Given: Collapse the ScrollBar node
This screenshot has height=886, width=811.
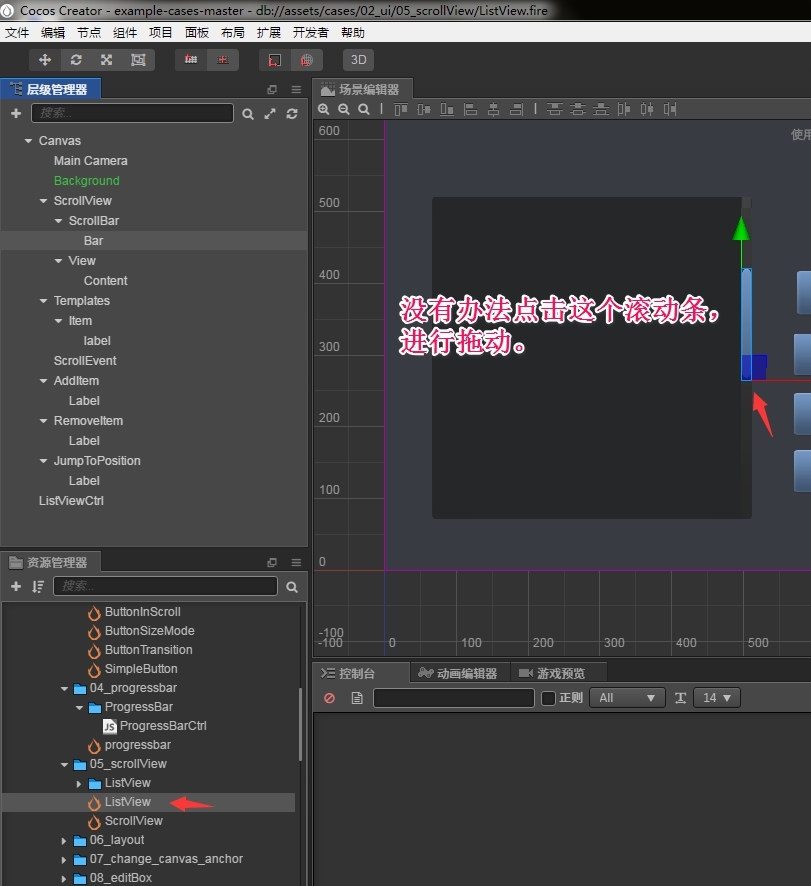Looking at the screenshot, I should pyautogui.click(x=58, y=221).
